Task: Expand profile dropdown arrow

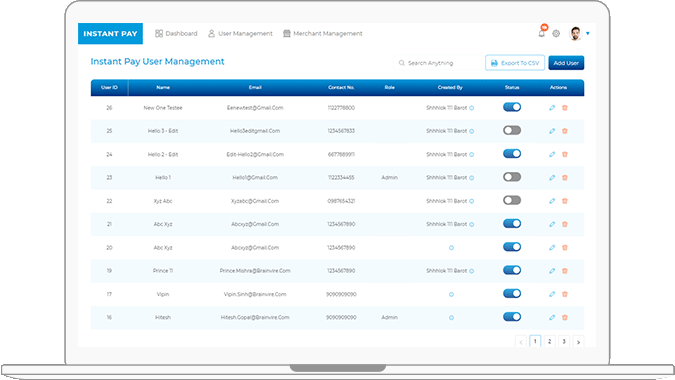Action: (588, 34)
